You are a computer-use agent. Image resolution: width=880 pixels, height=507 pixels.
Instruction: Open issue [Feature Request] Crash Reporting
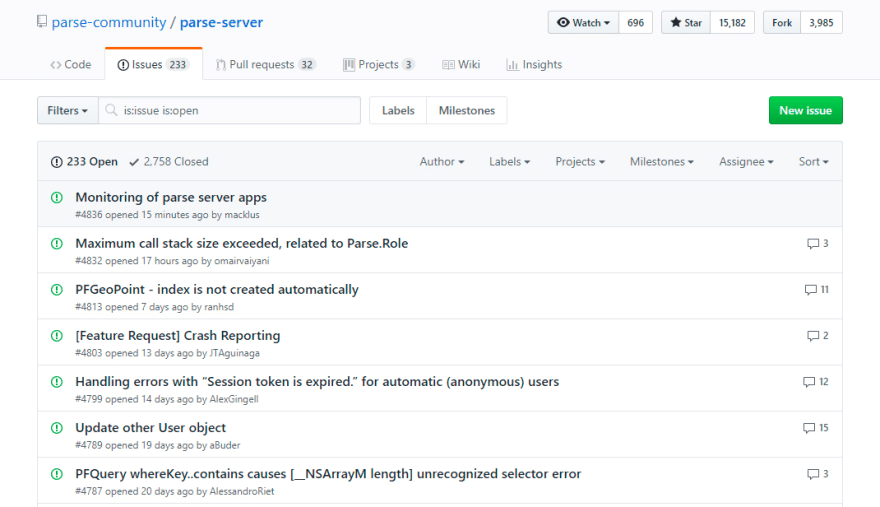[x=177, y=335]
